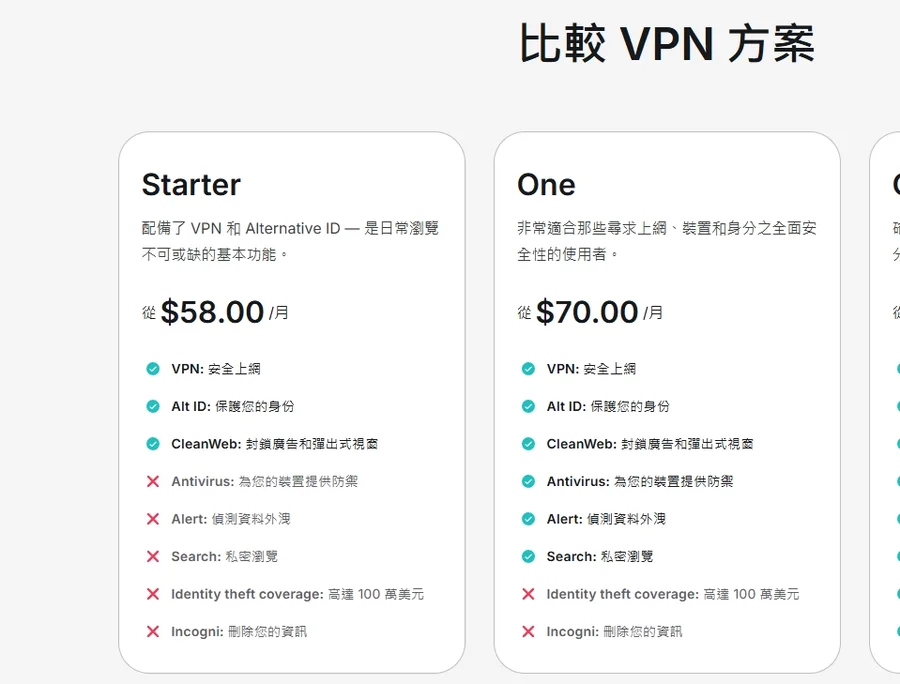This screenshot has height=684, width=900.
Task: Click the One plan $70.00 price
Action: point(587,312)
